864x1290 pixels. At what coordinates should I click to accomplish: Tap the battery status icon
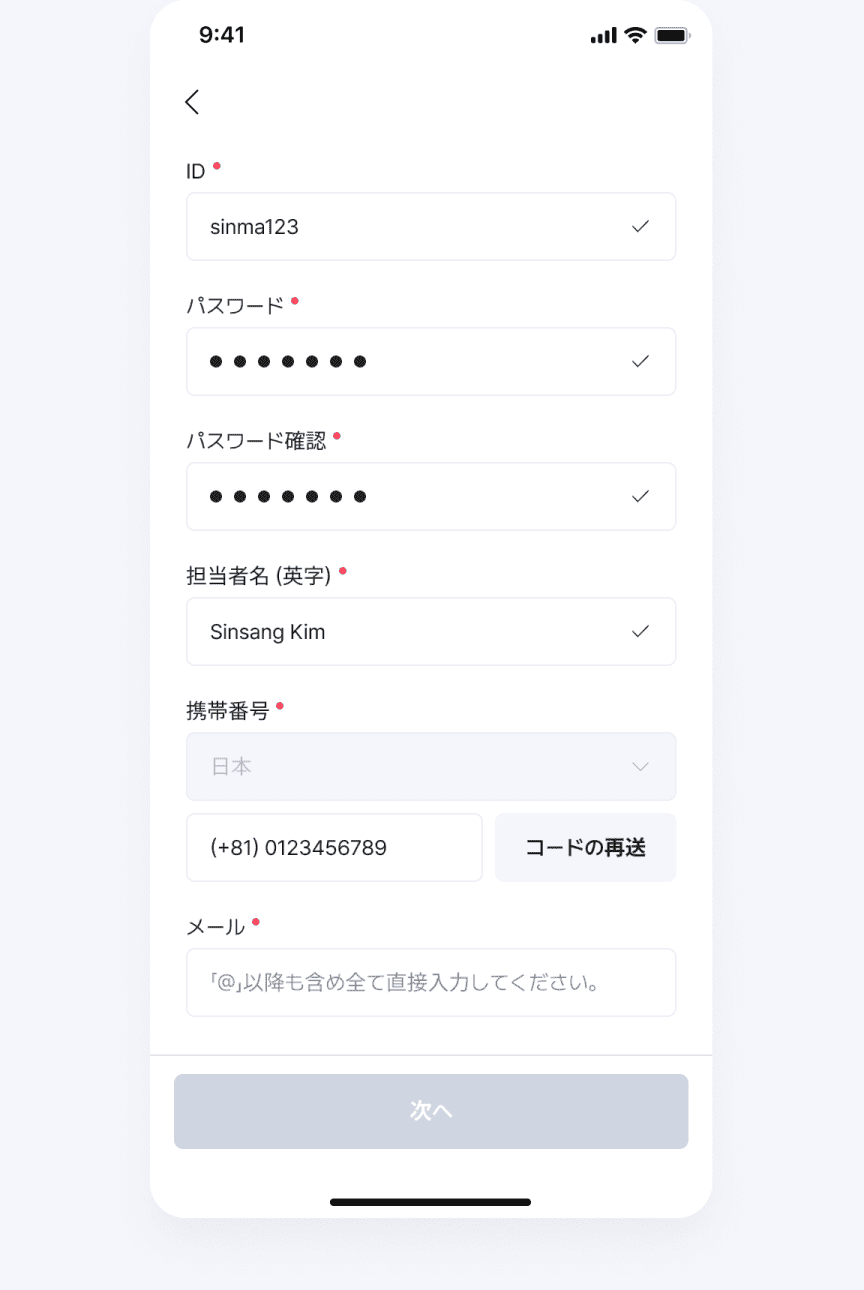click(x=672, y=35)
